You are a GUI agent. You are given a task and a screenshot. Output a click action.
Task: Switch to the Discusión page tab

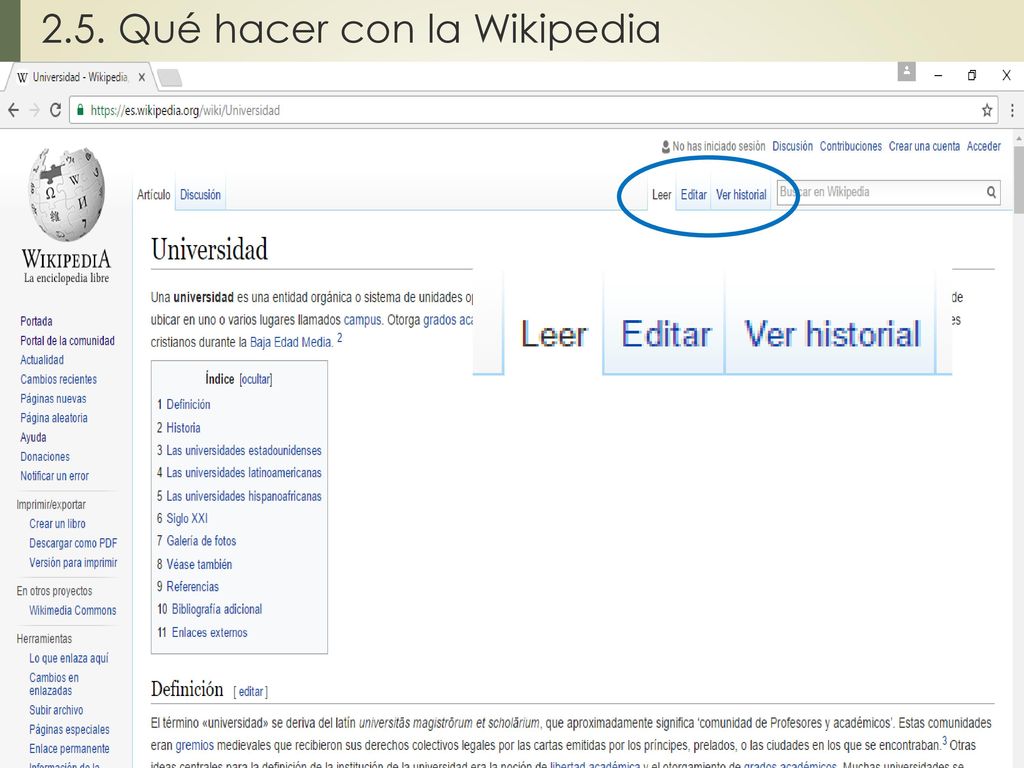point(200,195)
